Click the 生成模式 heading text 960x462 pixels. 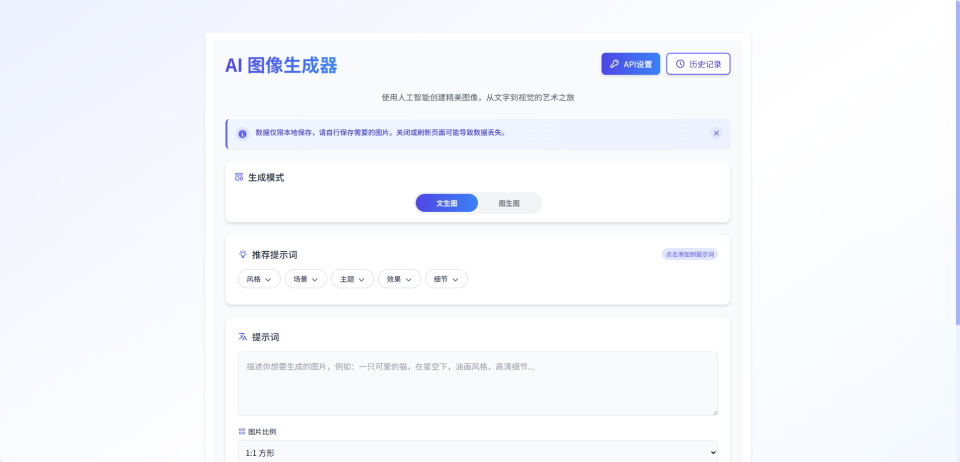point(266,177)
